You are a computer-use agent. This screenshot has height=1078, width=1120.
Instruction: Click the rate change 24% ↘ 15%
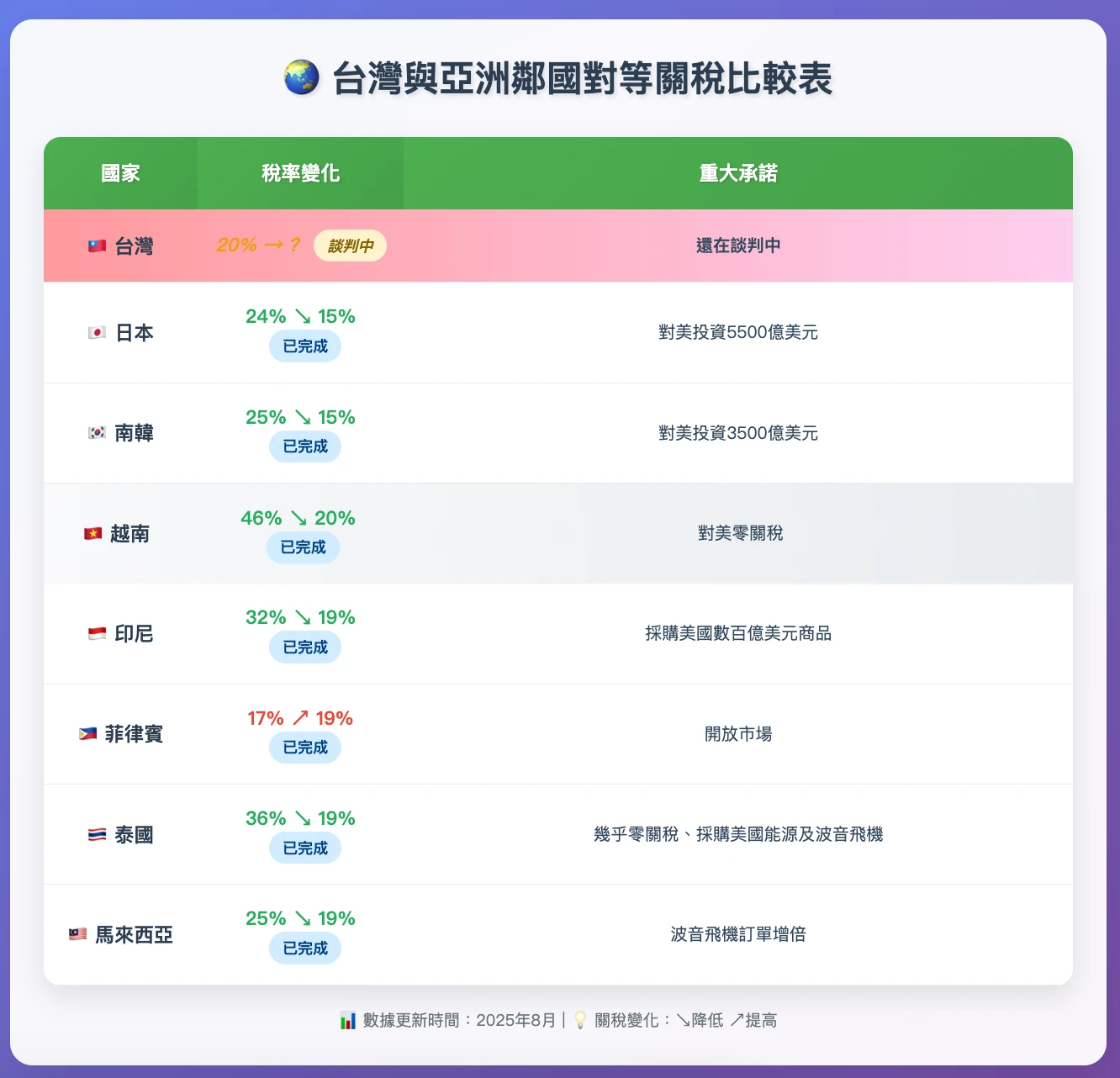300,317
